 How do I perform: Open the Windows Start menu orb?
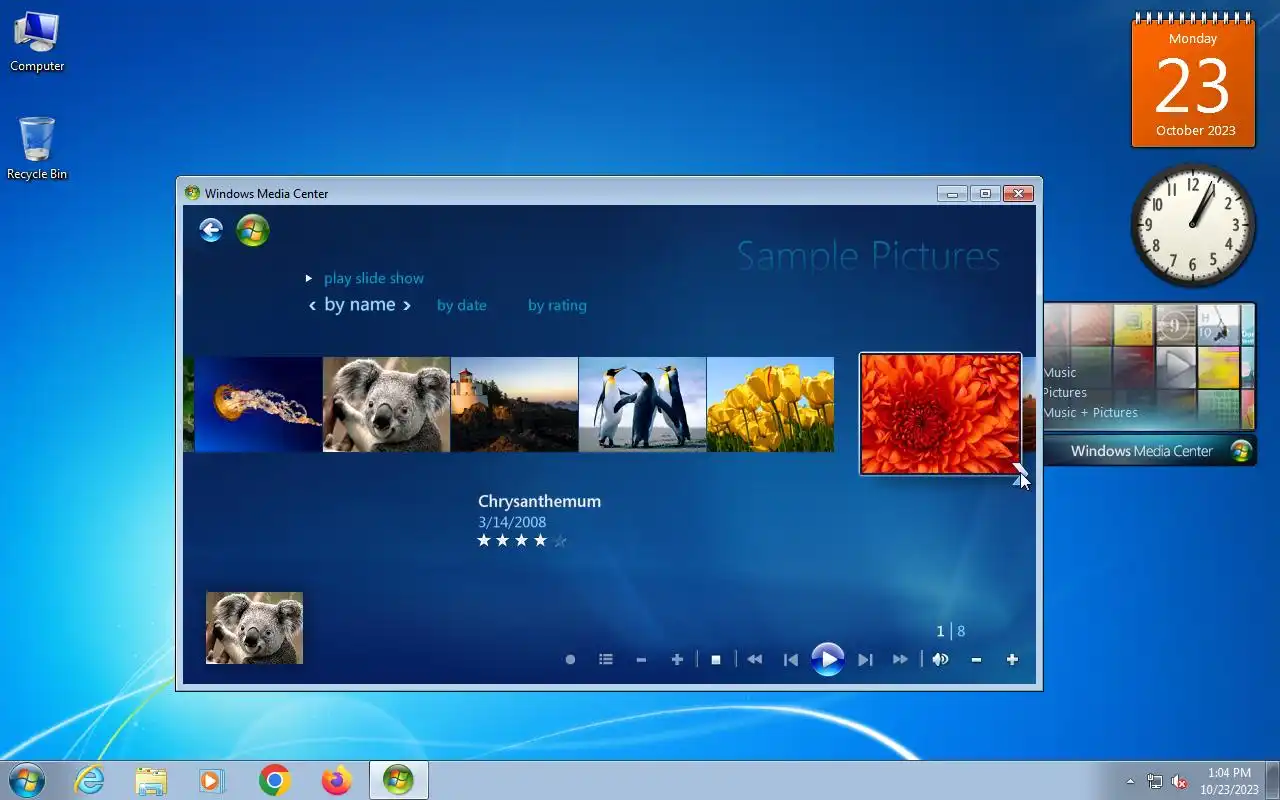[26, 780]
